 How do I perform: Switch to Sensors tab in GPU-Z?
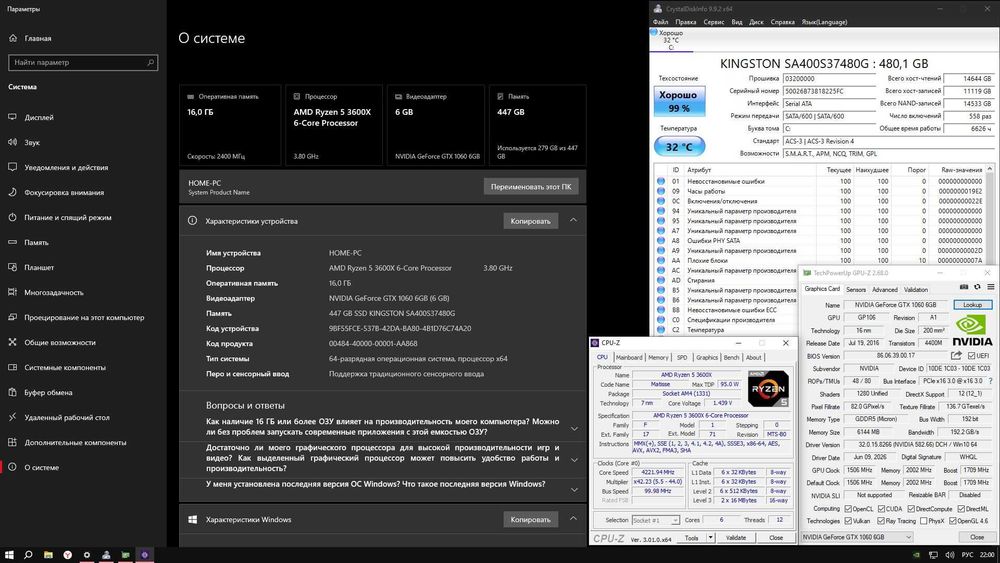pos(856,289)
